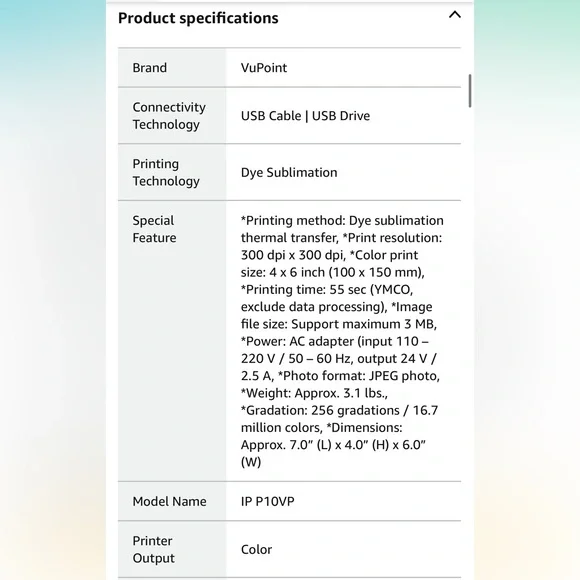Select the Printer Output label cell
This screenshot has width=580, height=580.
(172, 549)
